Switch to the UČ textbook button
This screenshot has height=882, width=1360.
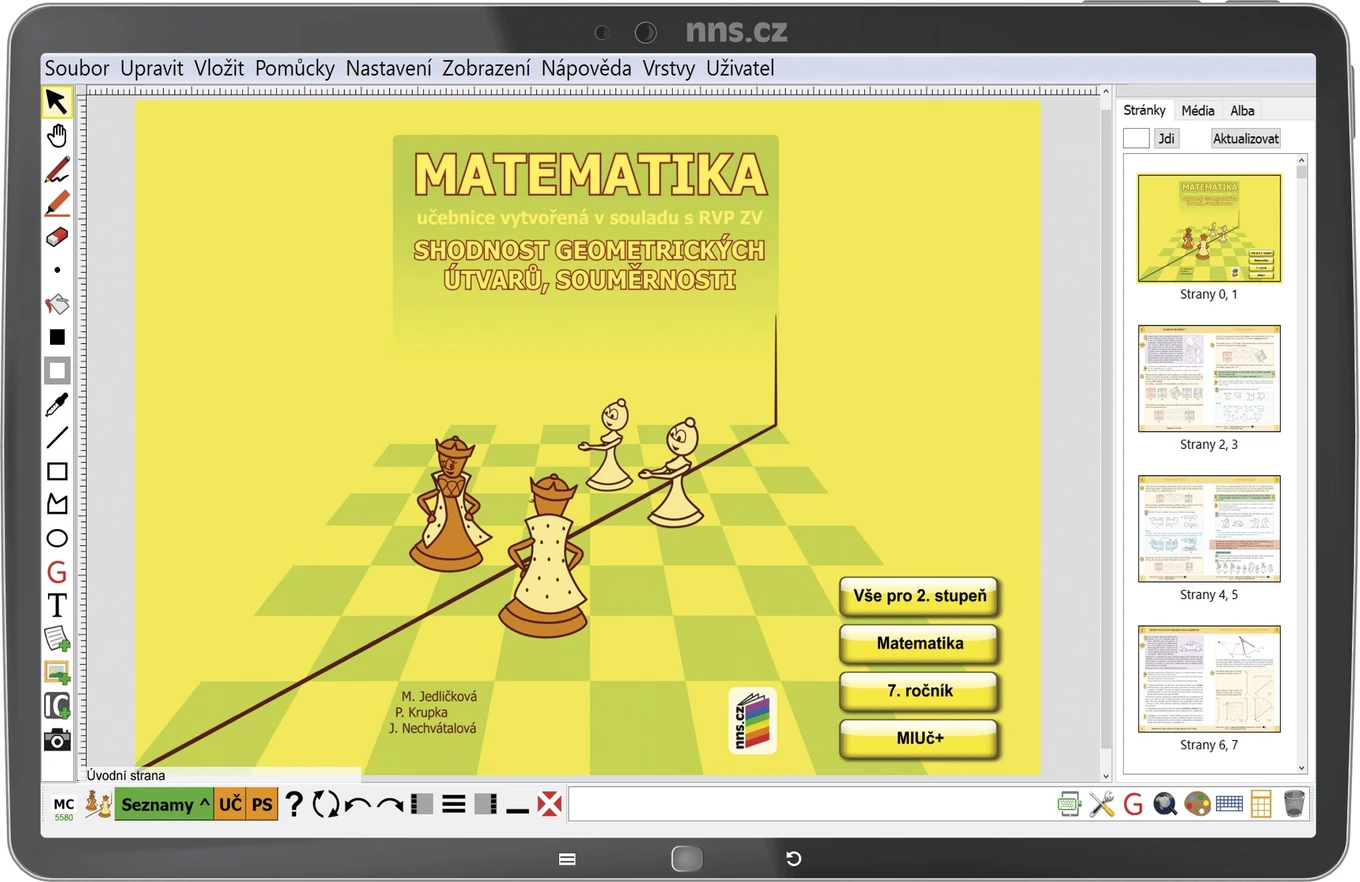coord(230,804)
